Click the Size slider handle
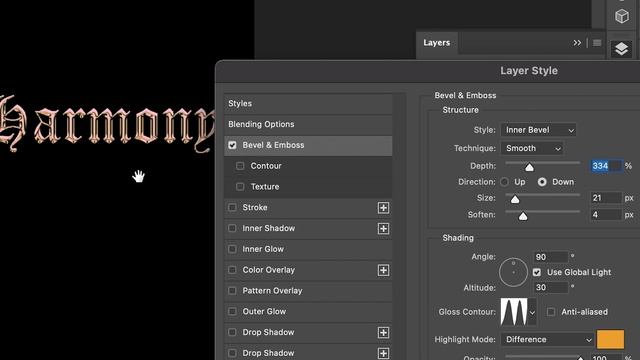 [515, 199]
